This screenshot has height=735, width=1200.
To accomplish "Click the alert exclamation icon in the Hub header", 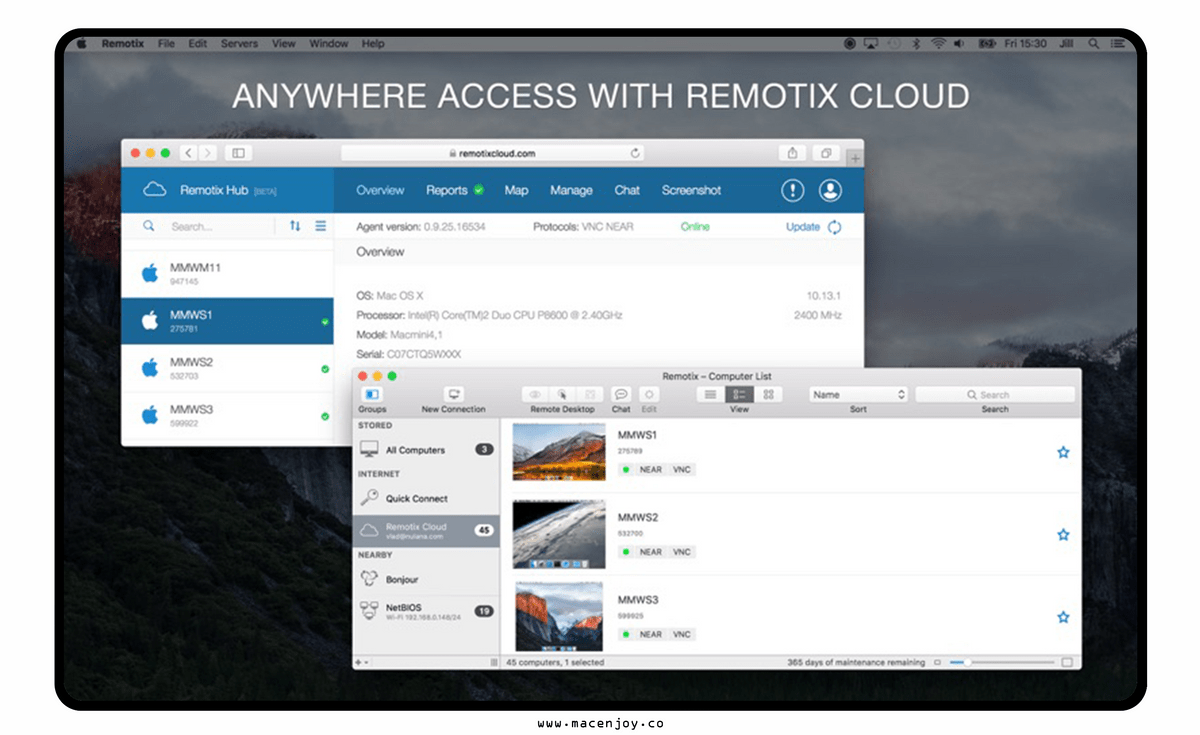I will [793, 190].
